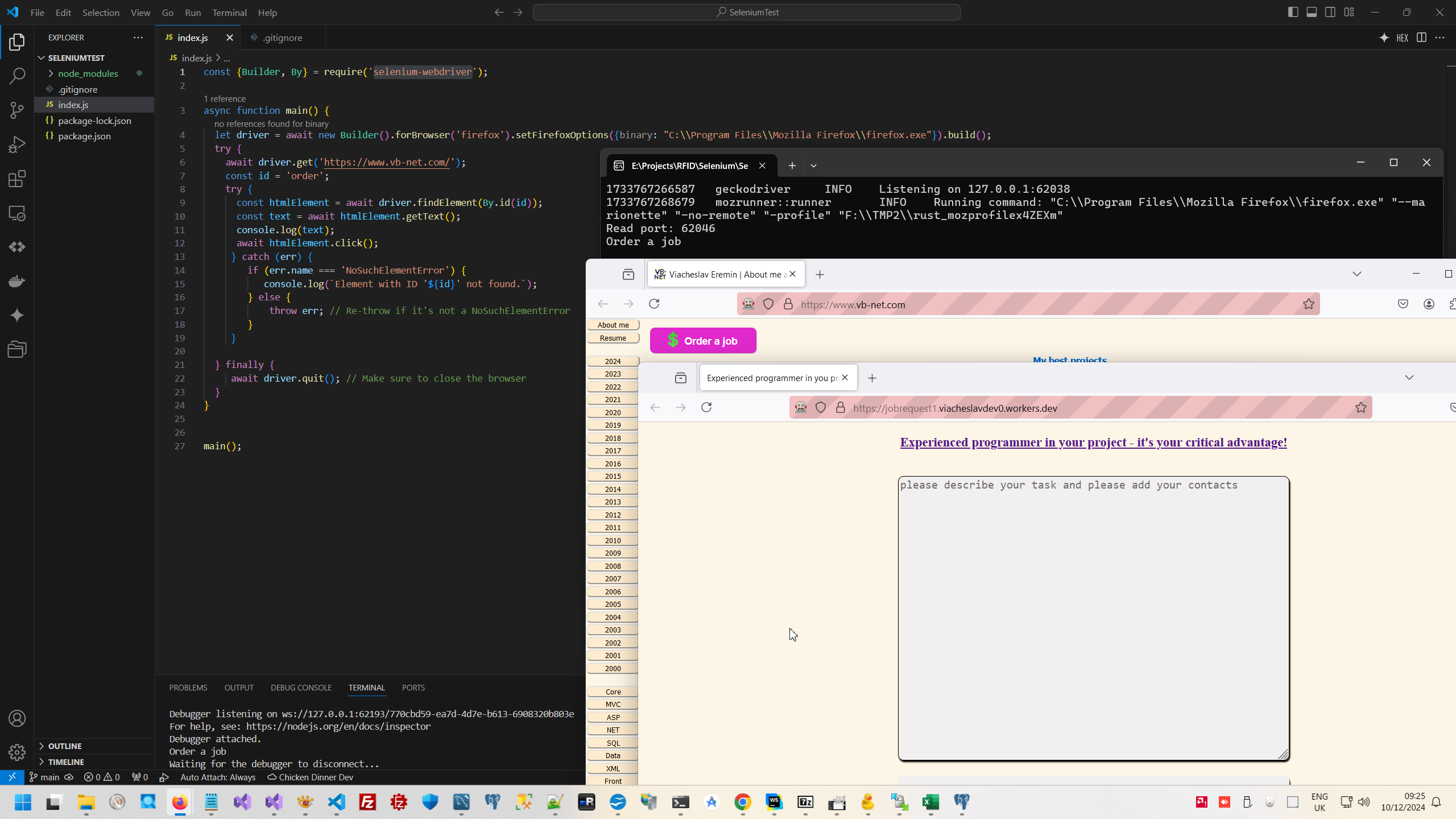Toggle the bottom Panel layout button
Image resolution: width=1456 pixels, height=819 pixels.
coord(1312,12)
